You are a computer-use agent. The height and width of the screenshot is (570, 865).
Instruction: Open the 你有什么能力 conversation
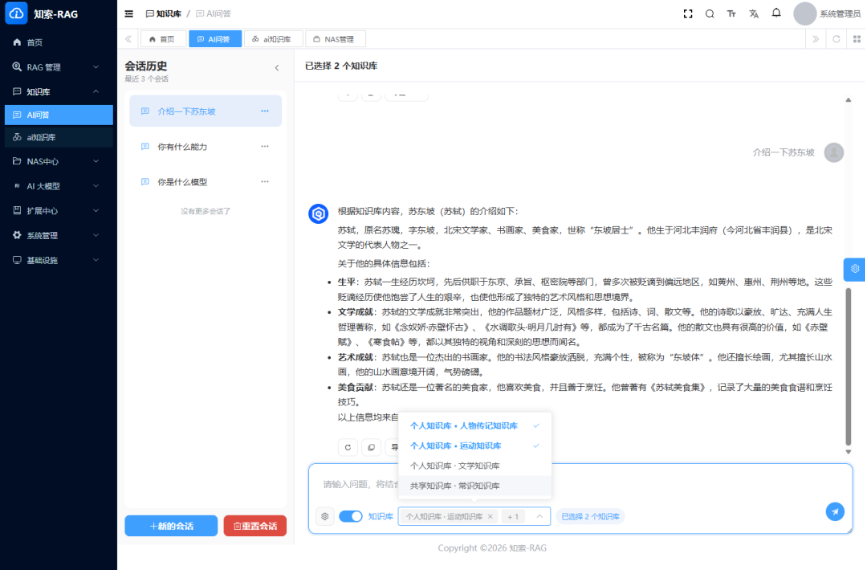(x=205, y=146)
